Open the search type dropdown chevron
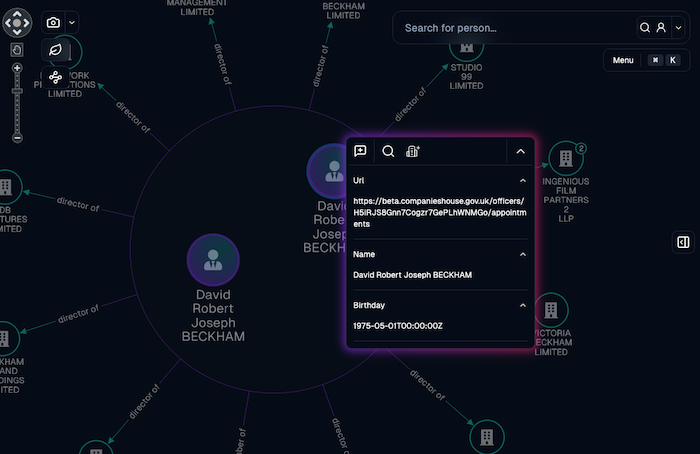The width and height of the screenshot is (700, 454). (x=679, y=28)
